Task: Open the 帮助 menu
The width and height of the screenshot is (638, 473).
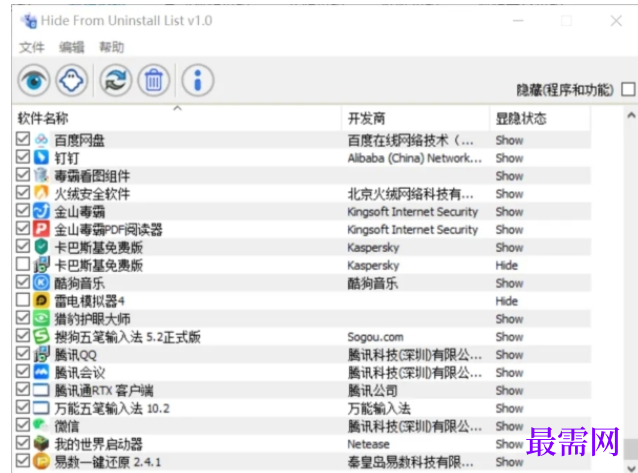Action: click(111, 47)
